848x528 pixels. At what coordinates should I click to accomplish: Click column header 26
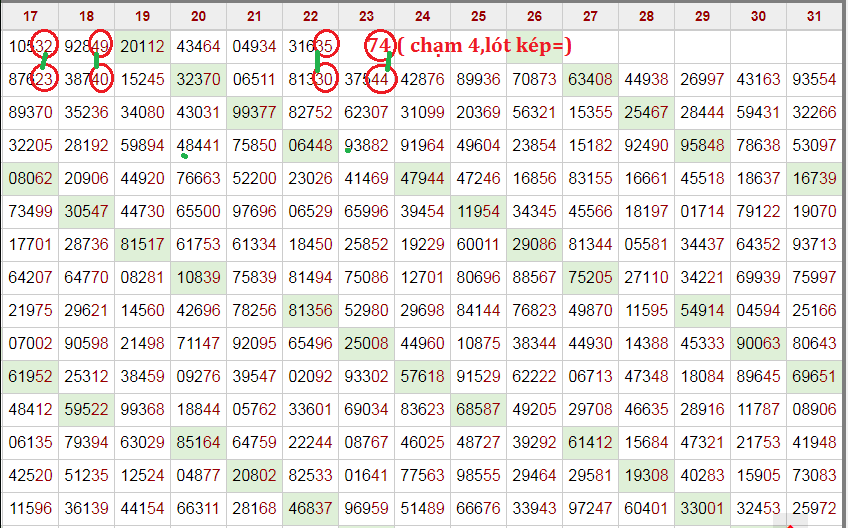pos(534,16)
